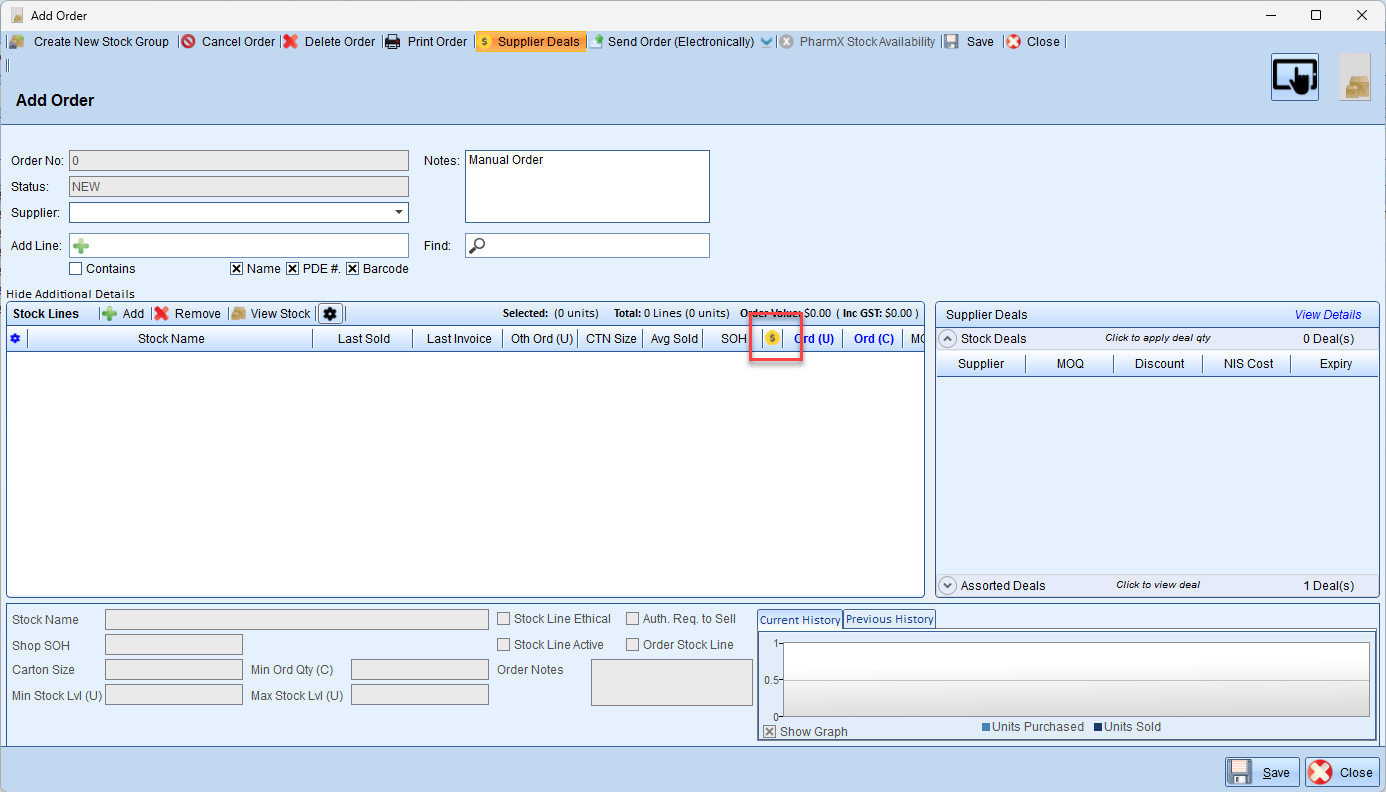Collapse the Stock Deals section

948,339
